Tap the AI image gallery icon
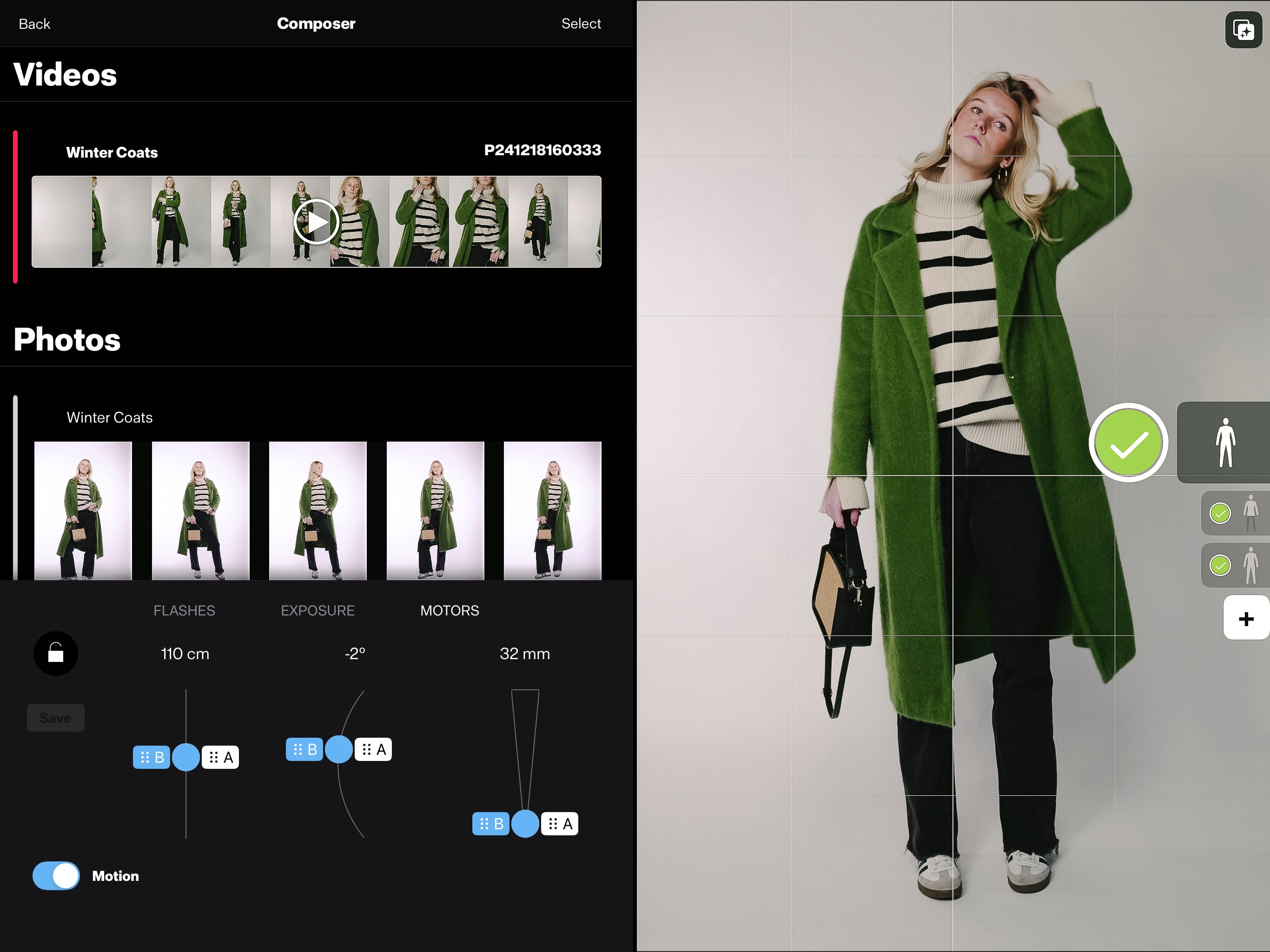The width and height of the screenshot is (1270, 952). click(1243, 30)
